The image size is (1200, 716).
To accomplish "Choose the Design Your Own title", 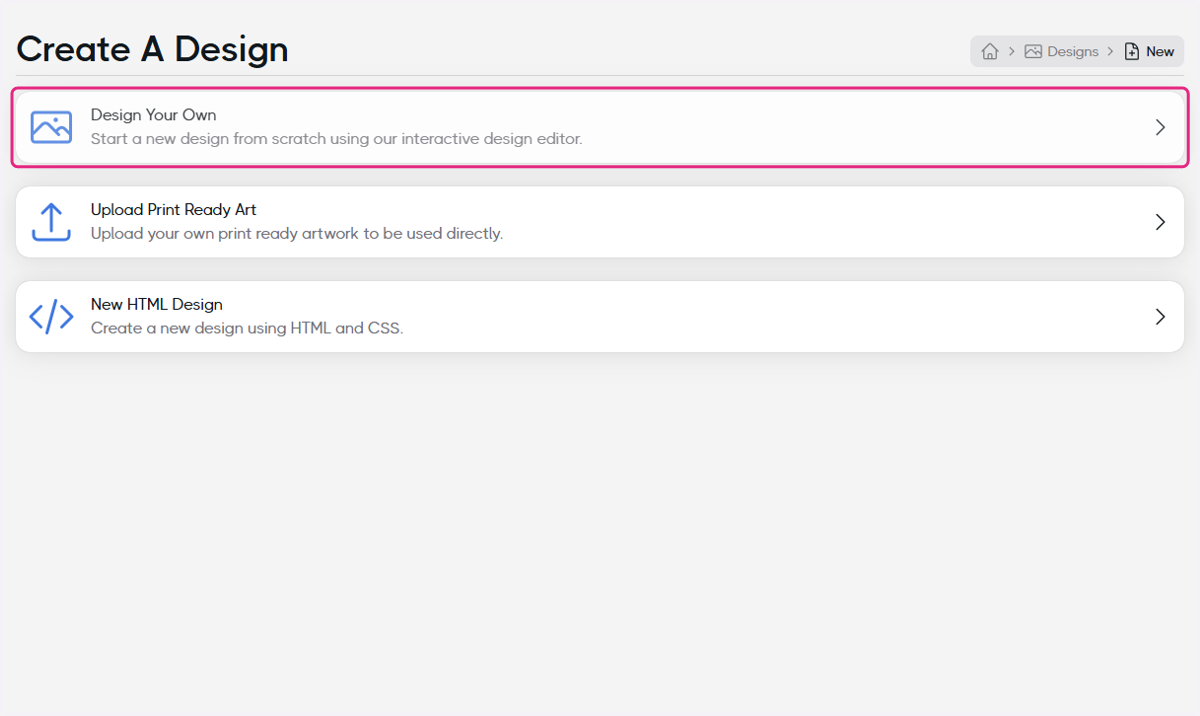I will click(x=153, y=115).
